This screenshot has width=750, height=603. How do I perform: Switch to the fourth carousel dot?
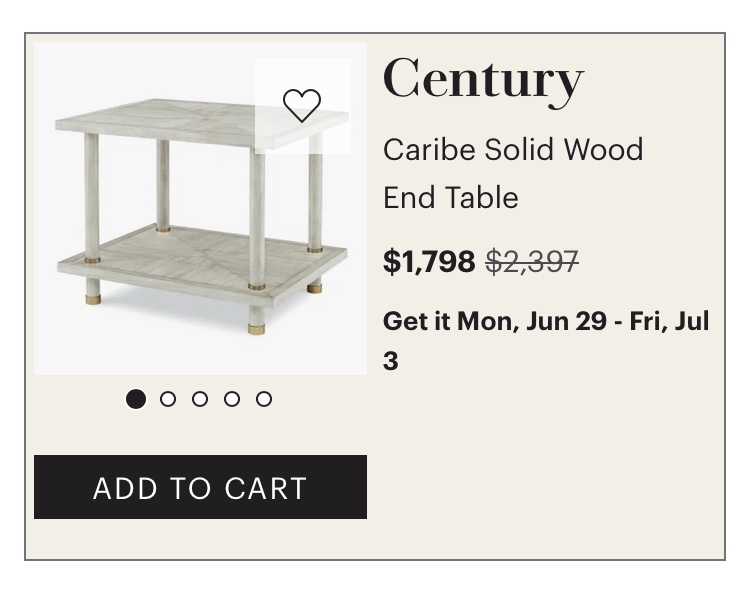pyautogui.click(x=232, y=399)
